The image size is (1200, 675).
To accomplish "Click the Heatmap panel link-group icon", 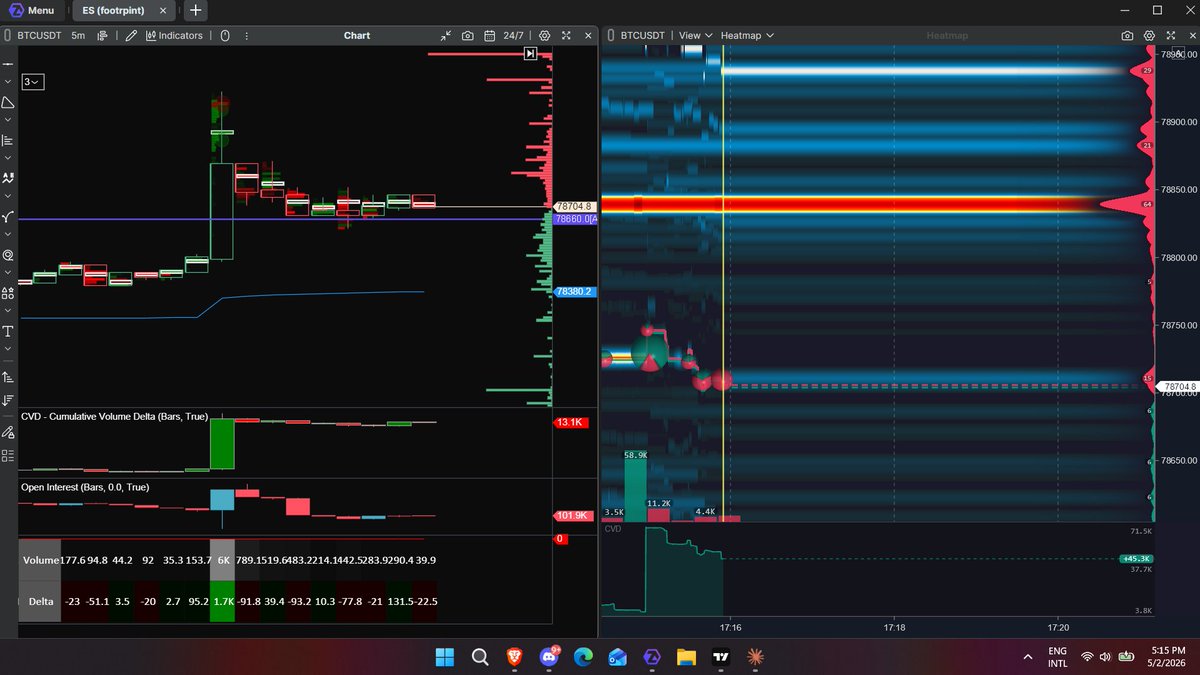I will click(609, 35).
